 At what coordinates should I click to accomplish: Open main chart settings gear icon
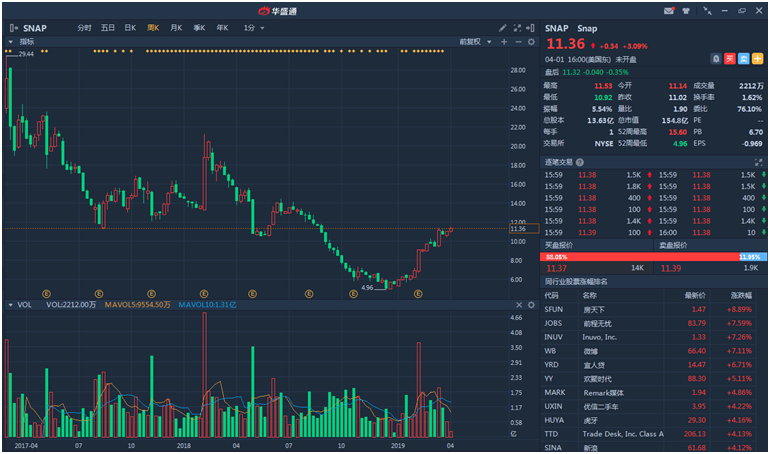pyautogui.click(x=531, y=42)
